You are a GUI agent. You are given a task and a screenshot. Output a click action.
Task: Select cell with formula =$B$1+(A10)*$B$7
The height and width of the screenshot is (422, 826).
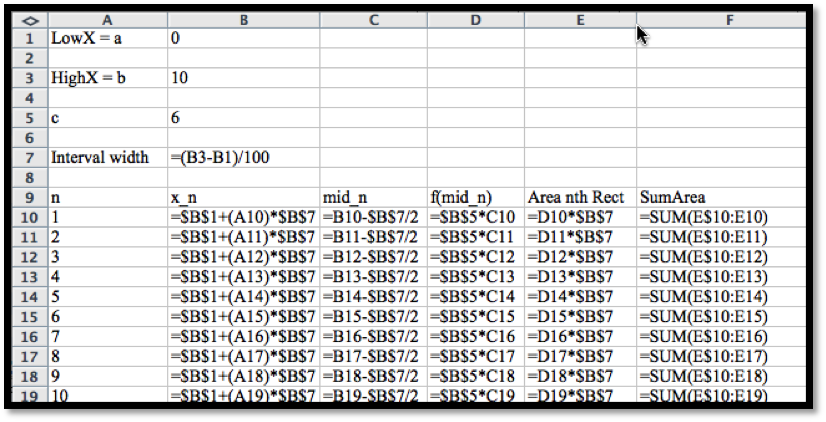tap(243, 217)
